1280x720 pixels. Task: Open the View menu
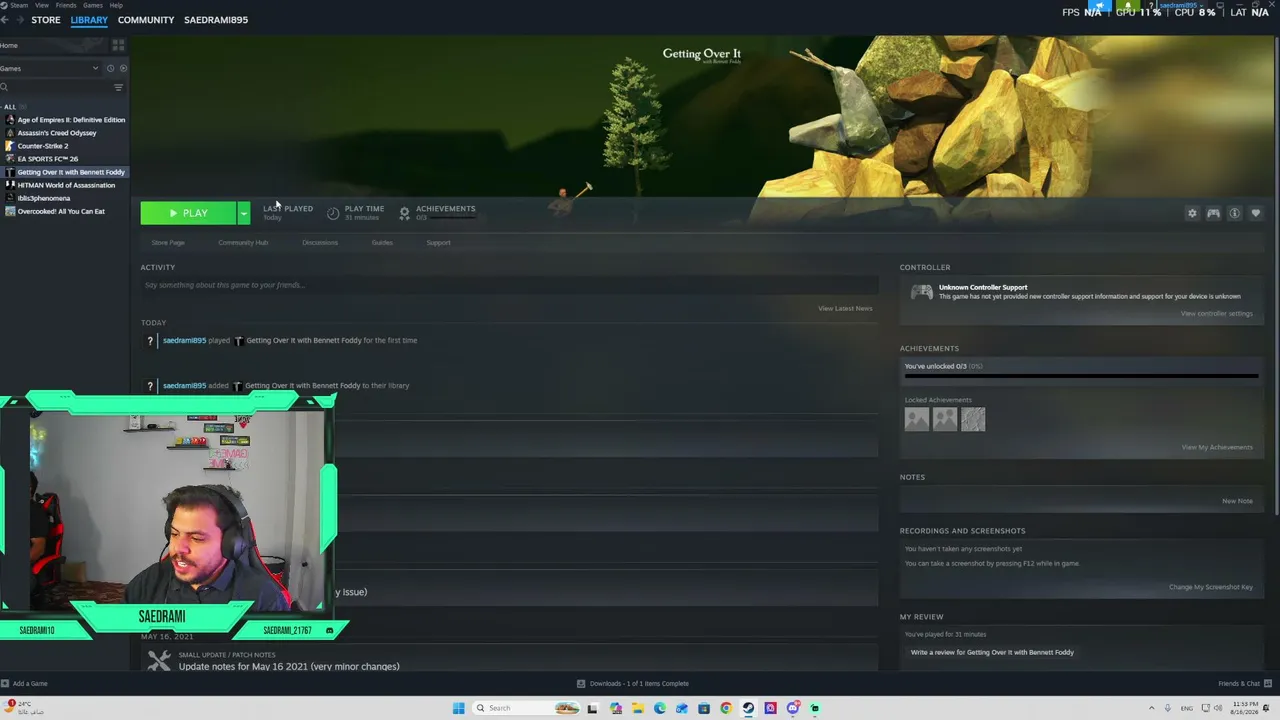click(42, 5)
